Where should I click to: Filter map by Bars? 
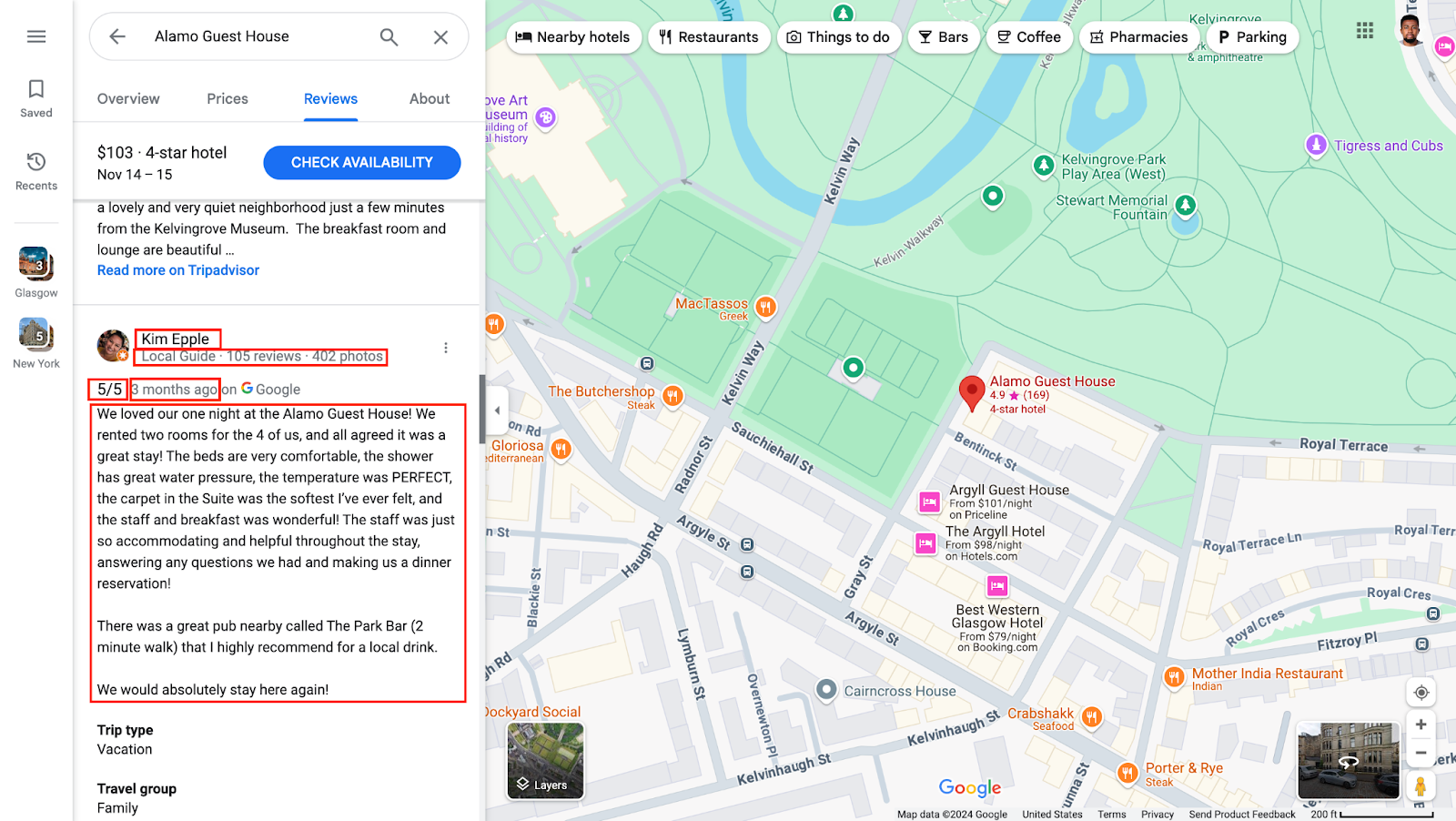click(944, 37)
